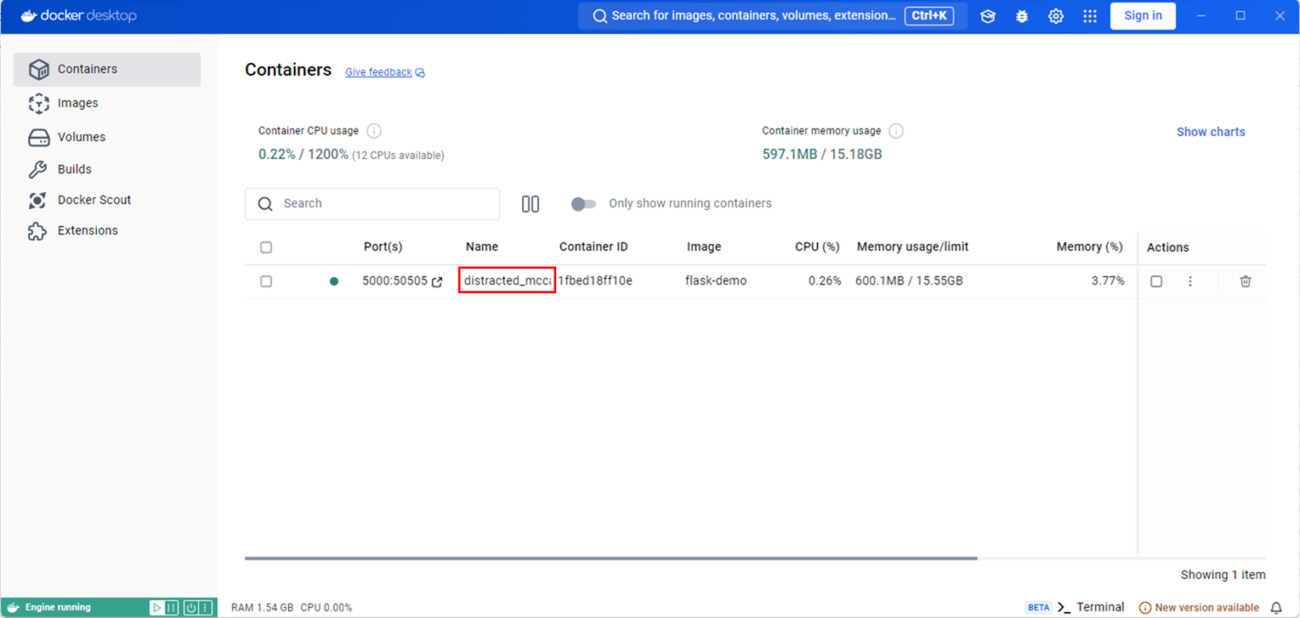Expand the engine options kebab menu

(x=206, y=607)
